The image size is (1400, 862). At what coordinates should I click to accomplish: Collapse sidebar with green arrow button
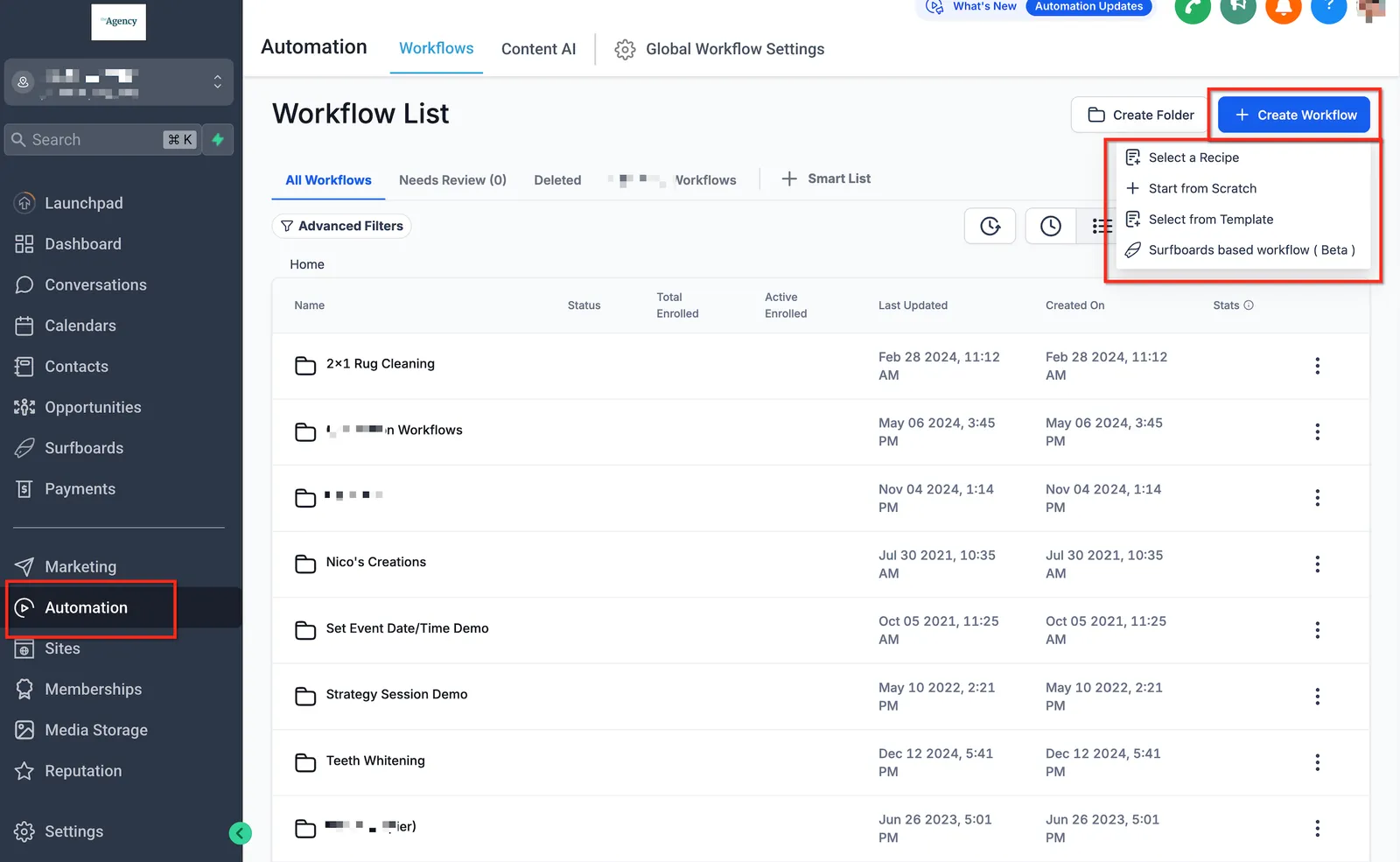(240, 833)
